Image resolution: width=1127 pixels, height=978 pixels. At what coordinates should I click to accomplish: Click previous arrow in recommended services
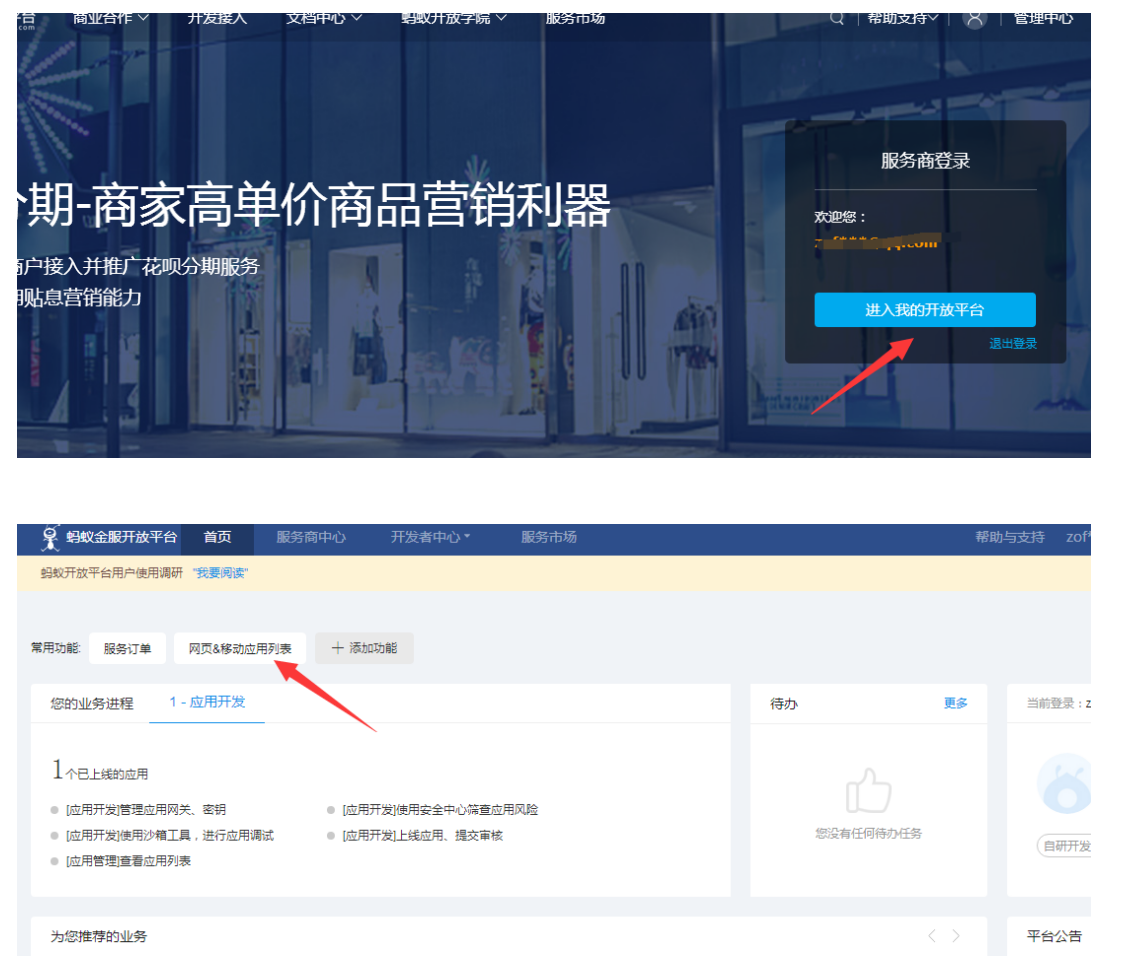(x=932, y=936)
